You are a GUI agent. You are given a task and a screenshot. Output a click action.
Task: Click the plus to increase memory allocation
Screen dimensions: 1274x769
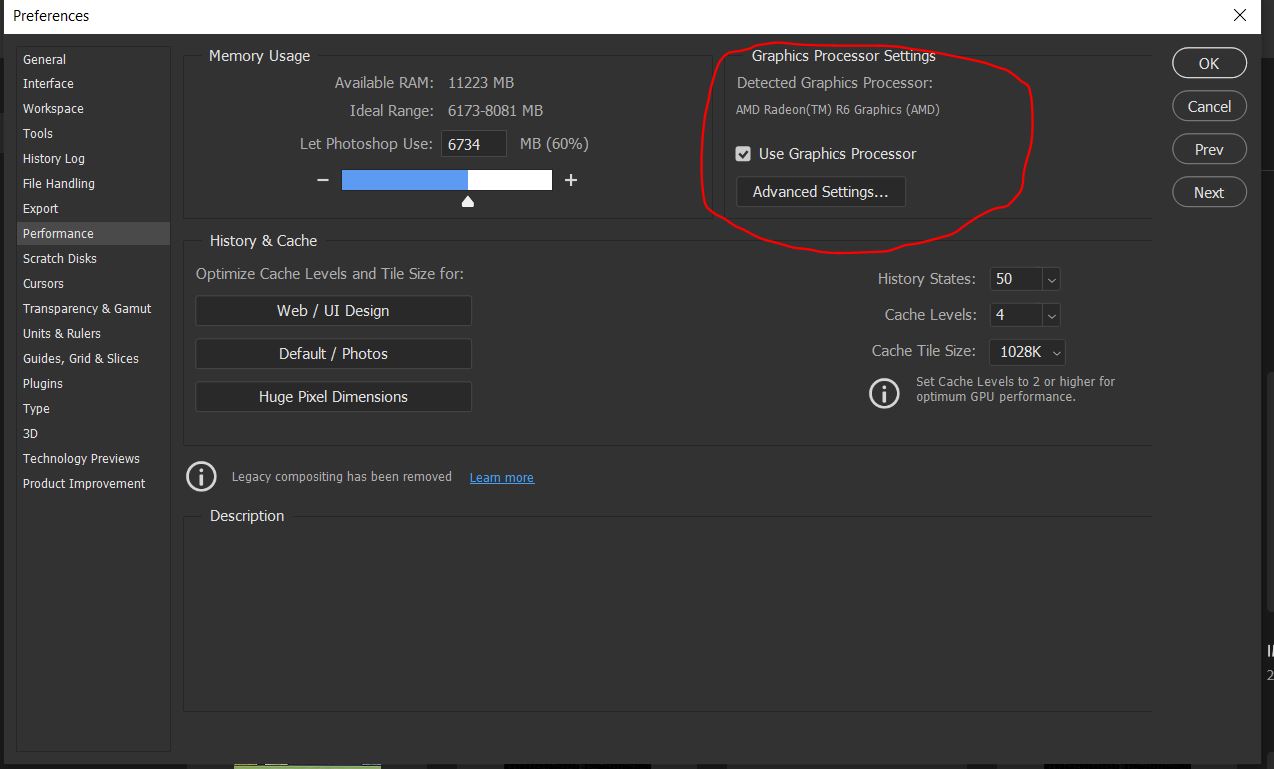[571, 179]
